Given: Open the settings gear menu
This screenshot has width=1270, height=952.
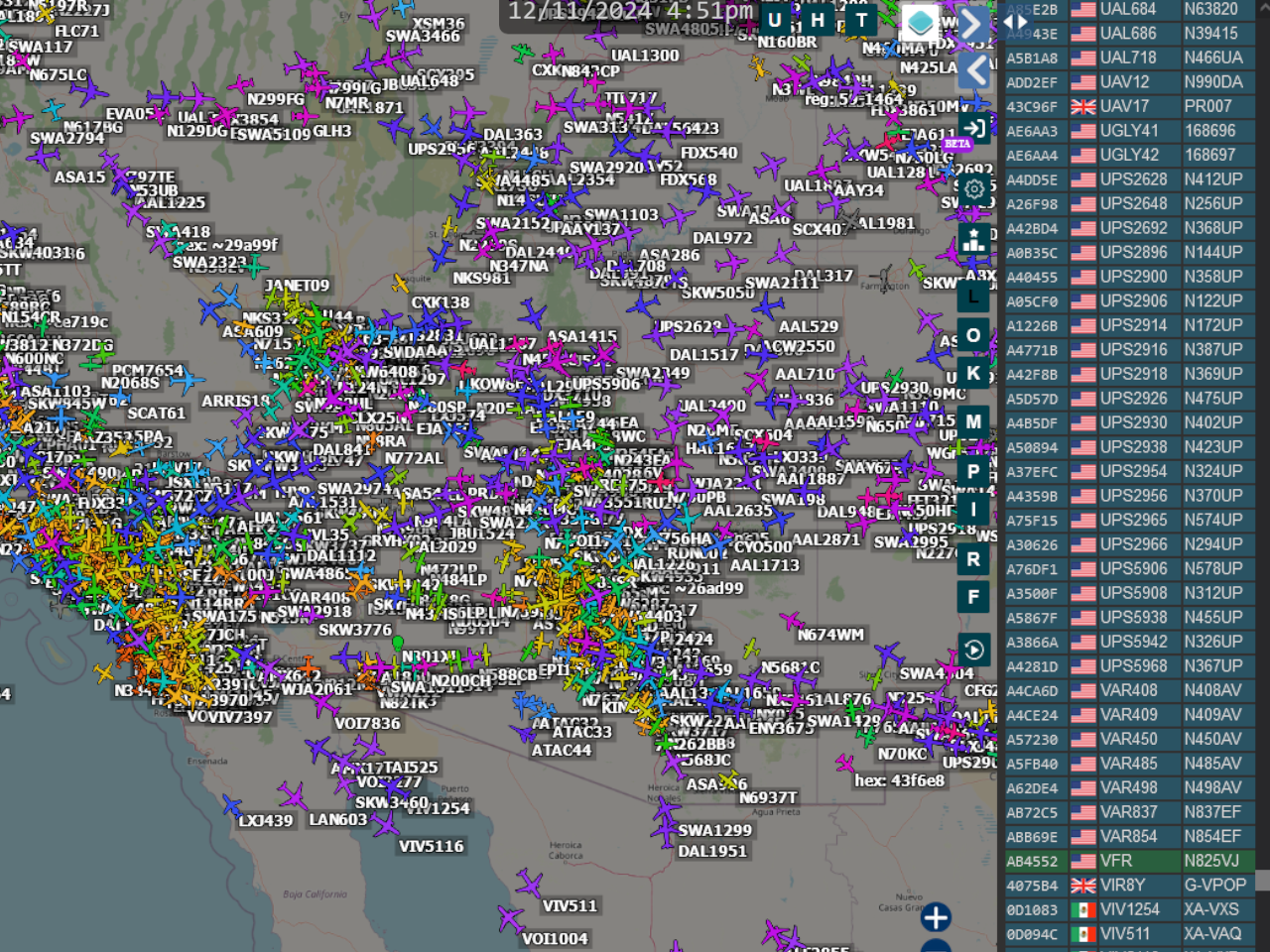Looking at the screenshot, I should point(974,188).
